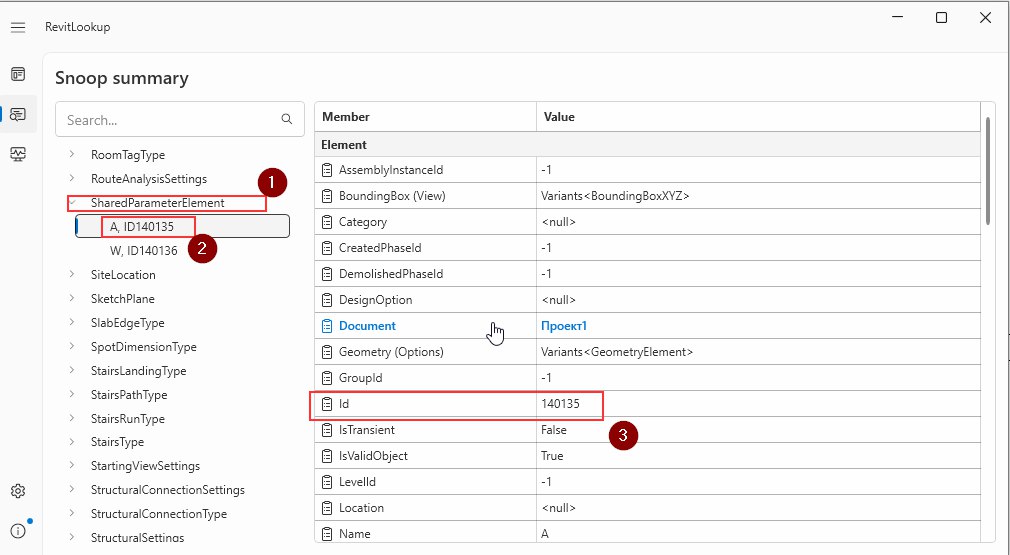This screenshot has width=1010, height=555.
Task: Open Settings gear in sidebar
Action: 18,491
